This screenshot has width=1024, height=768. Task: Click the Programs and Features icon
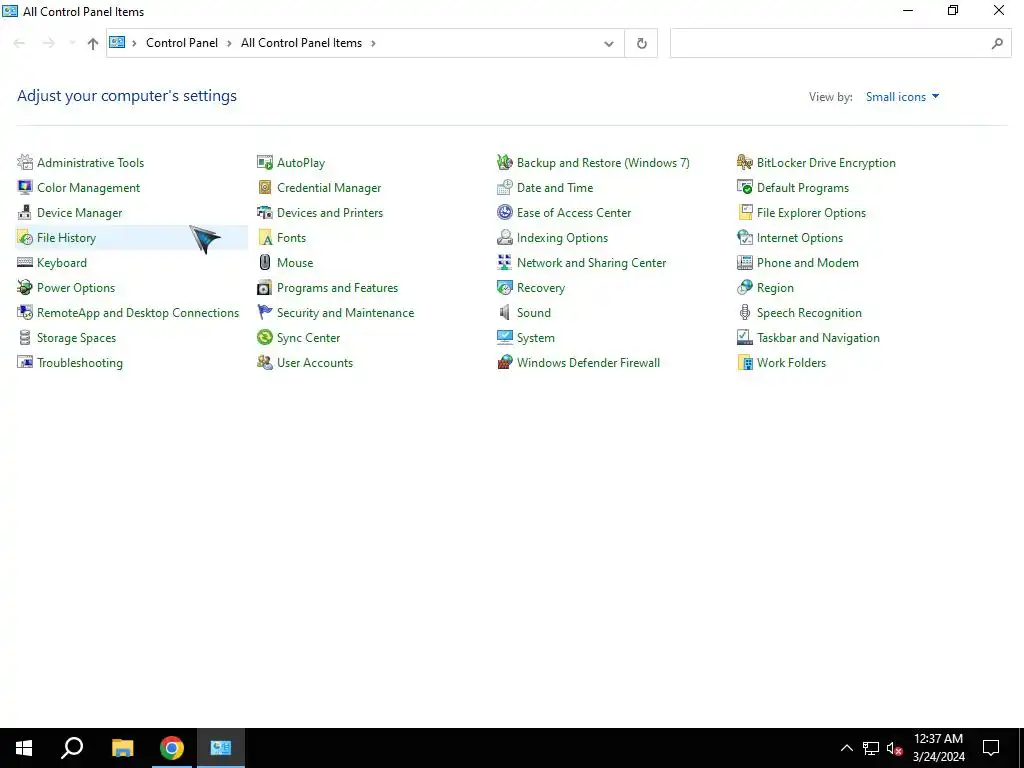point(264,287)
